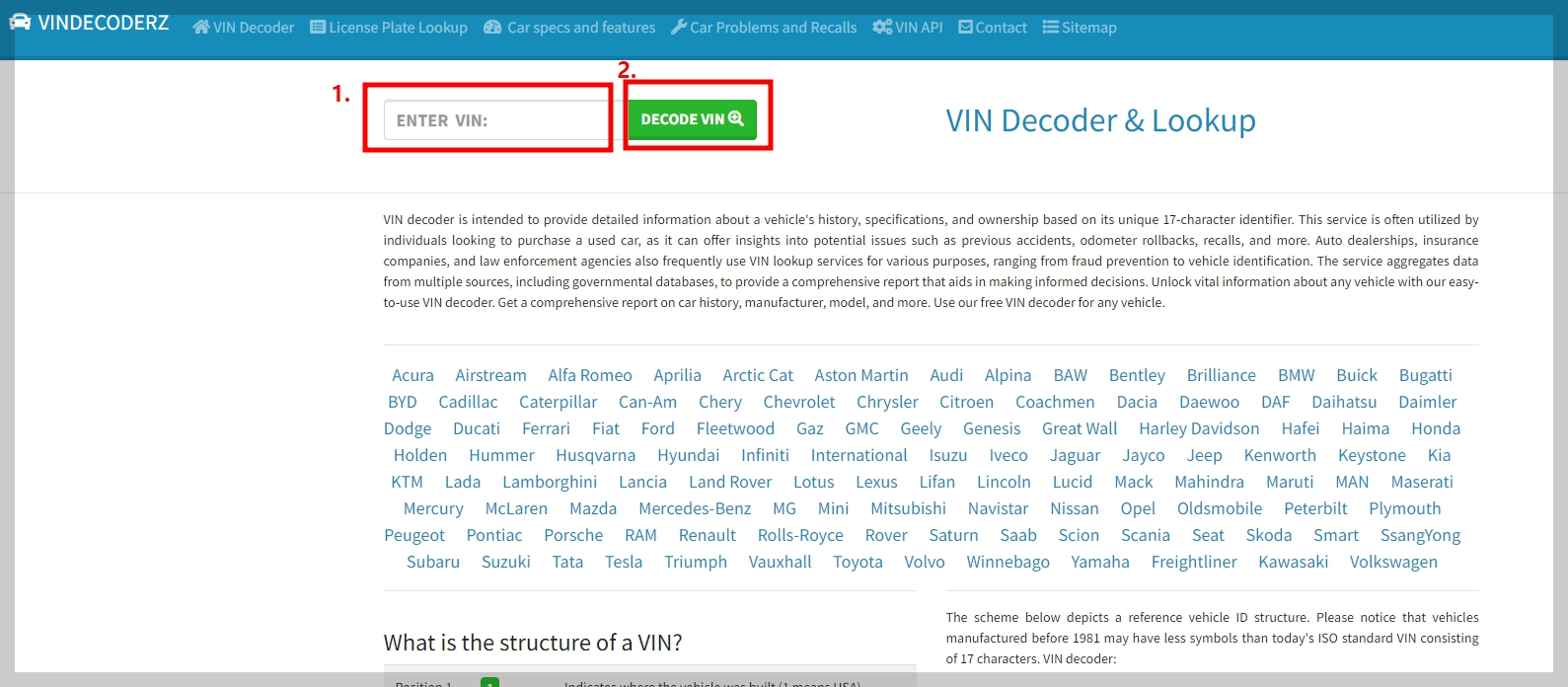
Task: Open the Rolls-Royce brand link
Action: [800, 536]
